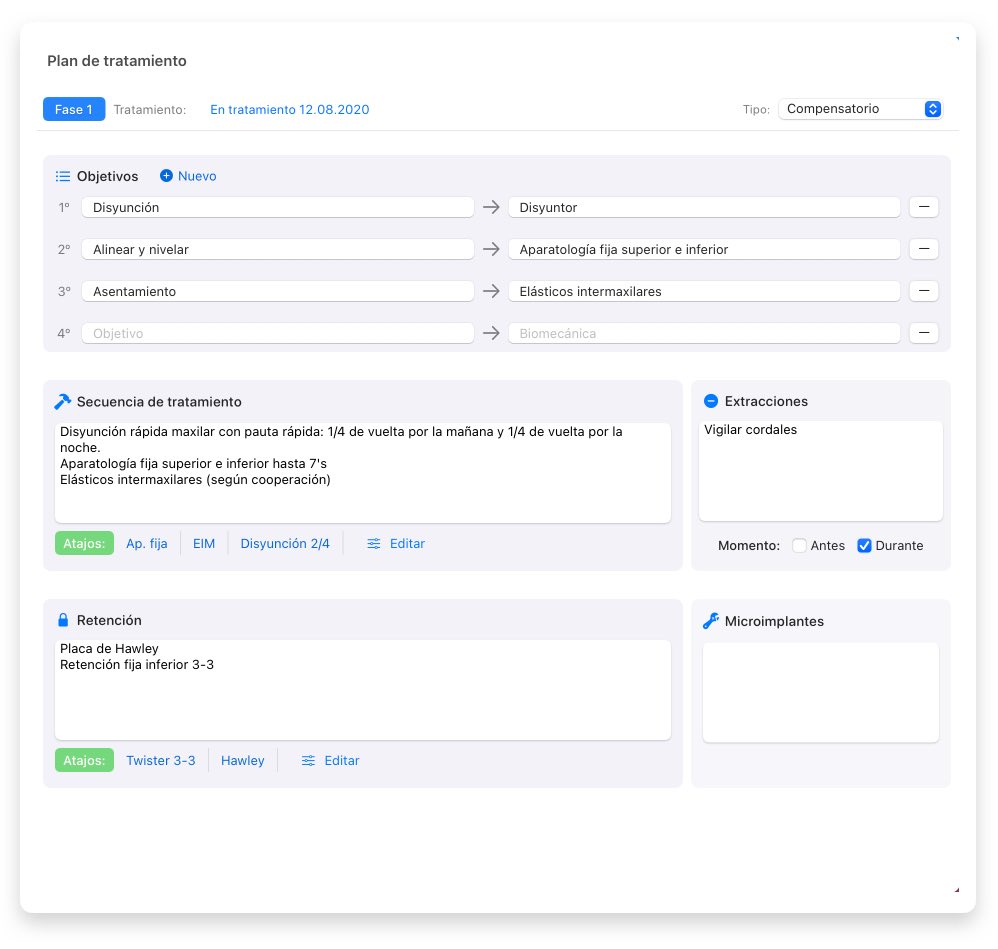998x949 pixels.
Task: Click the Alinear y nivelar field
Action: [x=278, y=249]
